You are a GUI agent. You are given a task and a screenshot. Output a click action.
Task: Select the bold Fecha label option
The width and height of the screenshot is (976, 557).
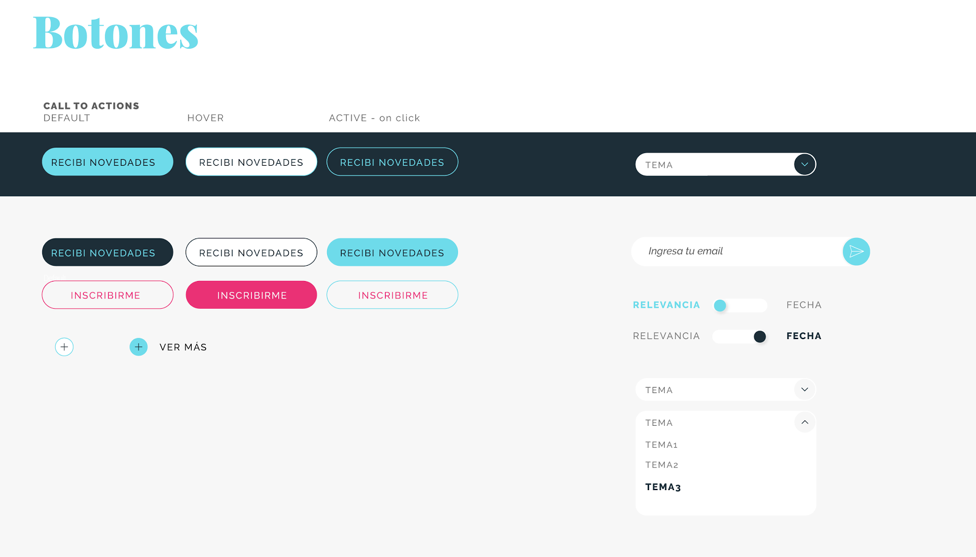(x=804, y=337)
